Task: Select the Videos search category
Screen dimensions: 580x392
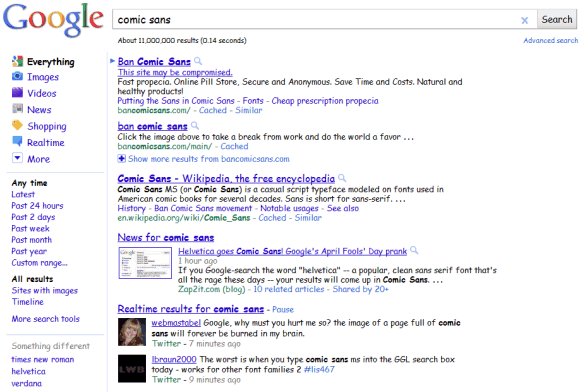Action: (42, 93)
